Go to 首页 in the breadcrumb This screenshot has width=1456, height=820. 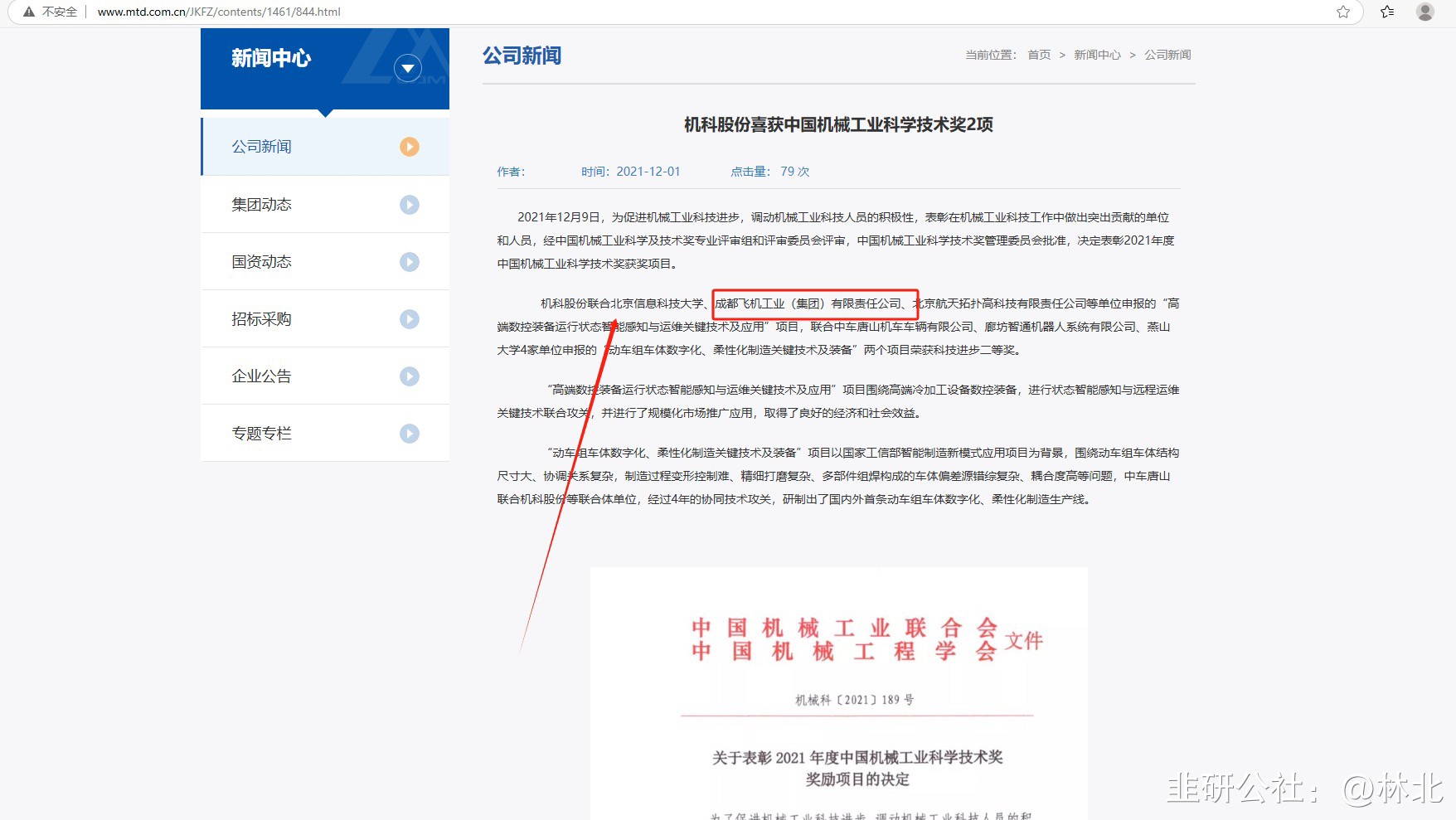[1039, 55]
